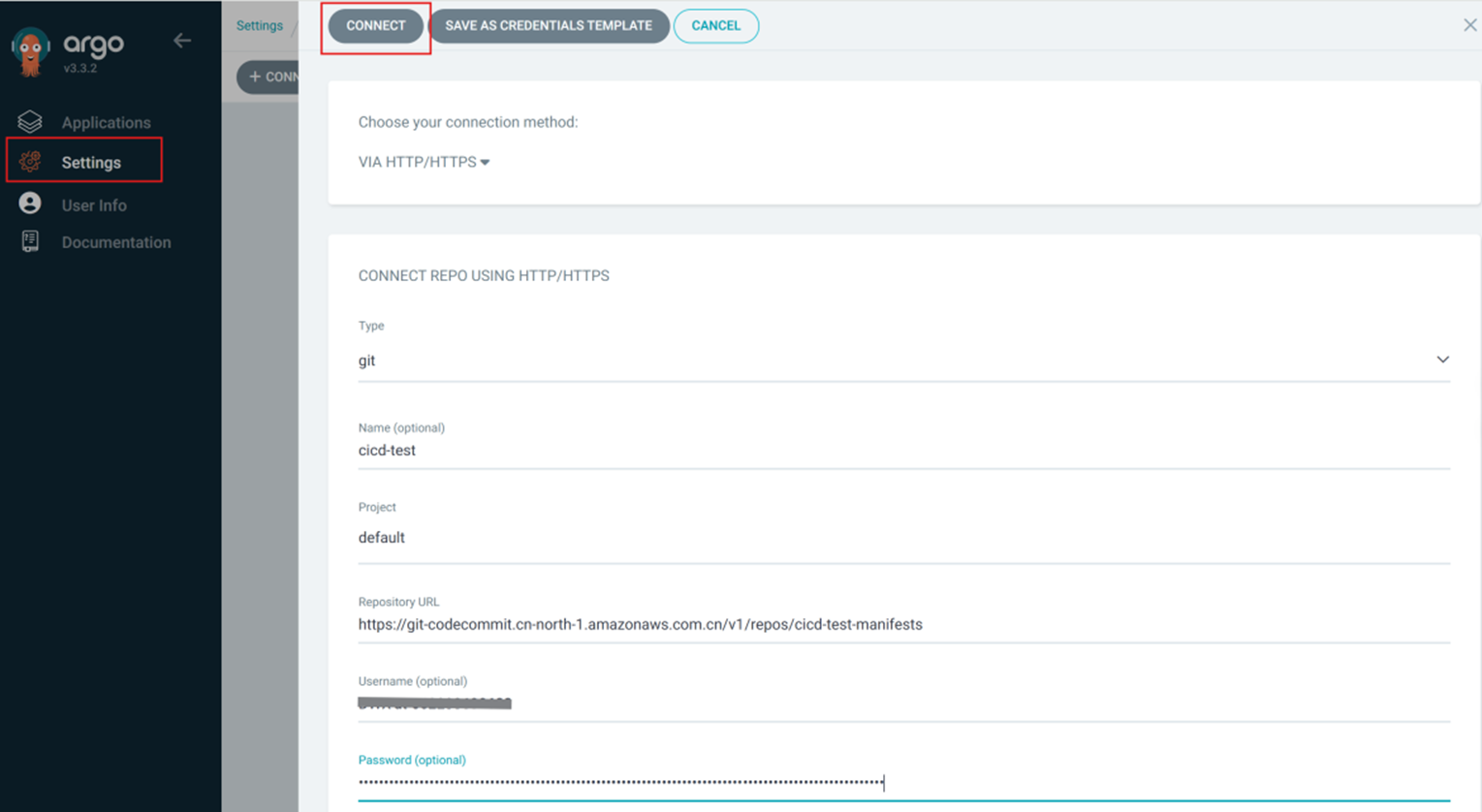Open the VIA HTTP/HTTPS connection method dropdown

coord(424,162)
